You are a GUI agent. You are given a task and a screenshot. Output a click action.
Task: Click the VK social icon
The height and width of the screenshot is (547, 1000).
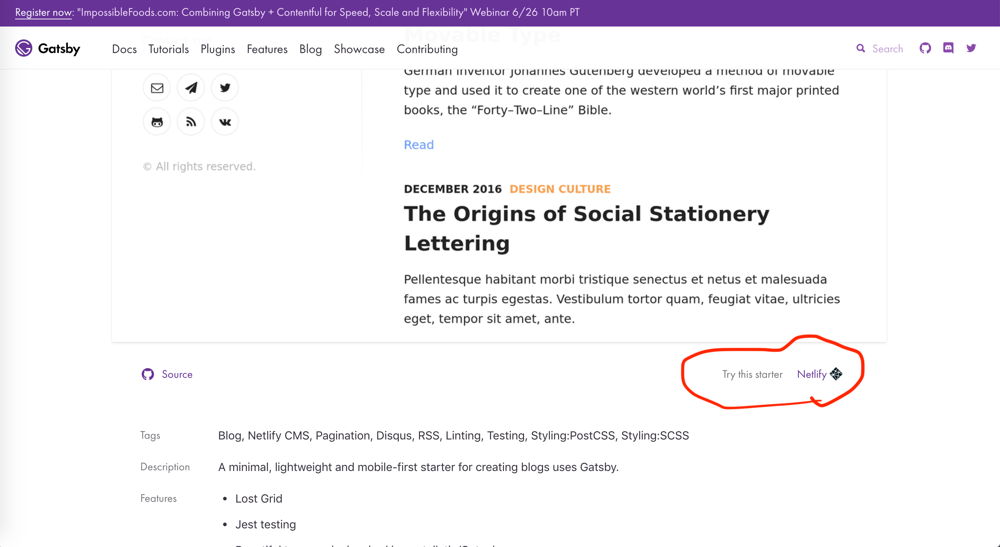225,122
